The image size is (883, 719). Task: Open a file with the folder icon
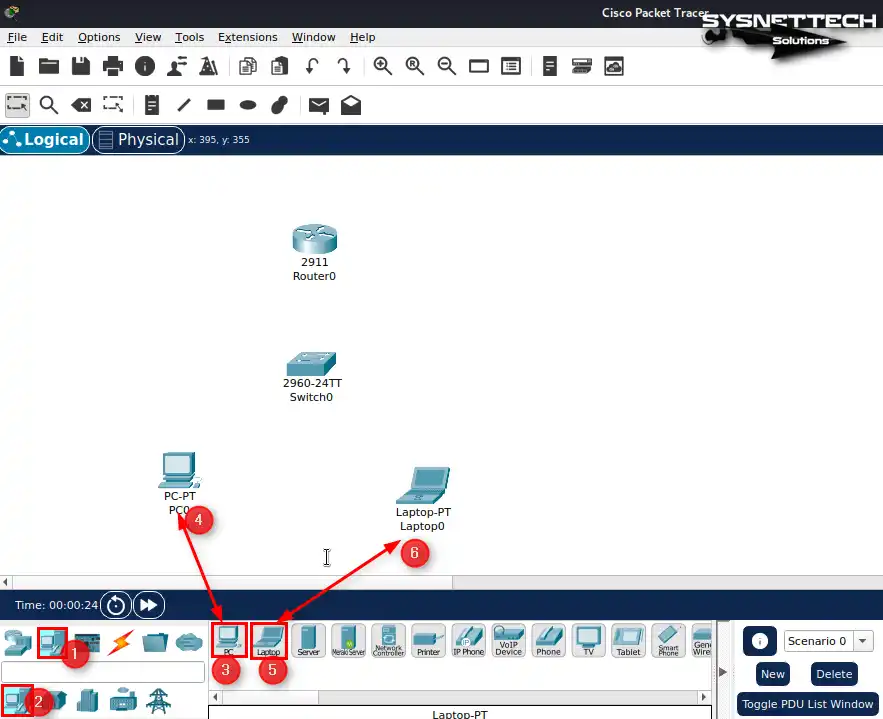[49, 66]
